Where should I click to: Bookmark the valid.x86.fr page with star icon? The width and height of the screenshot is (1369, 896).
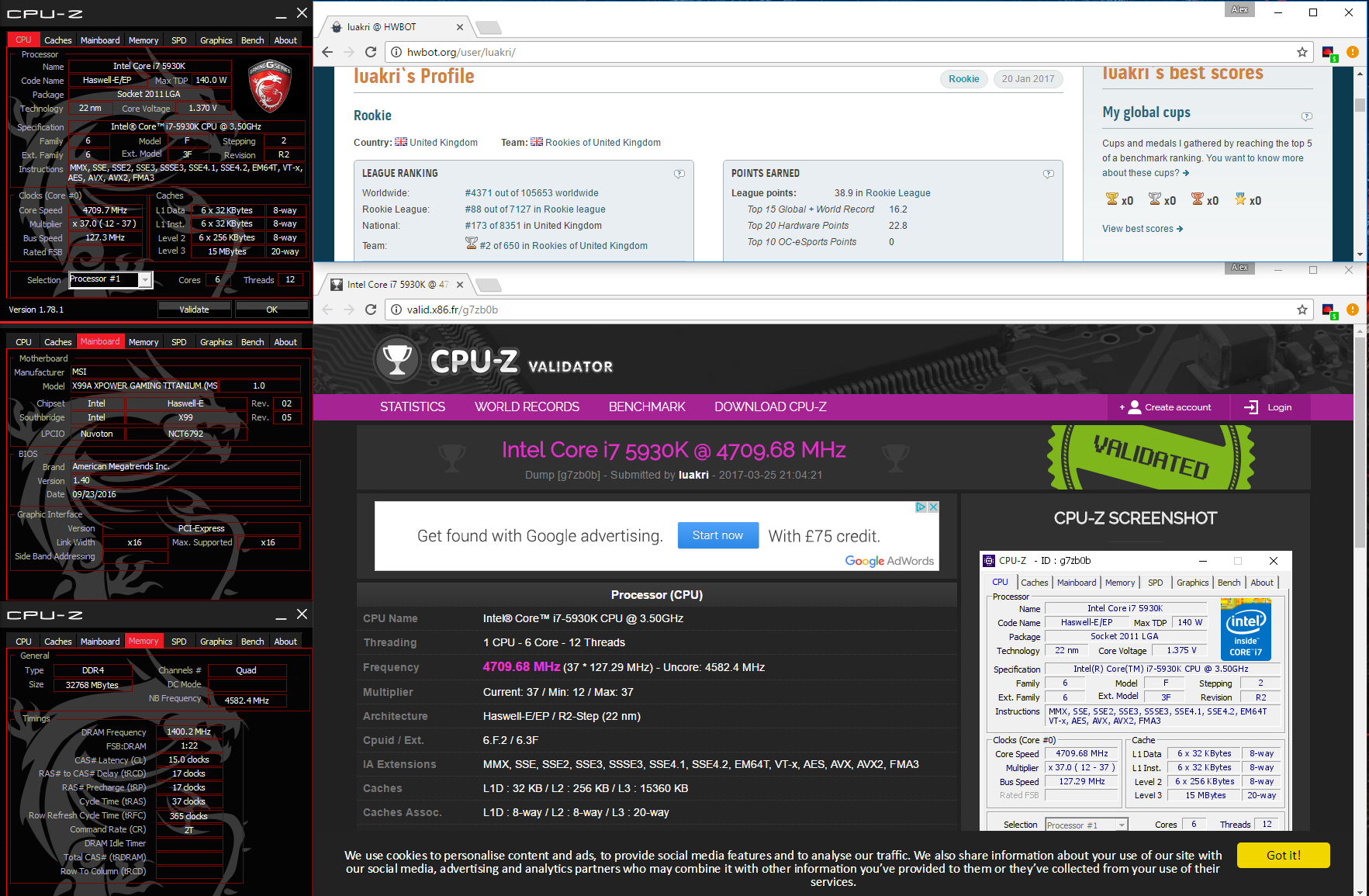coord(1302,310)
